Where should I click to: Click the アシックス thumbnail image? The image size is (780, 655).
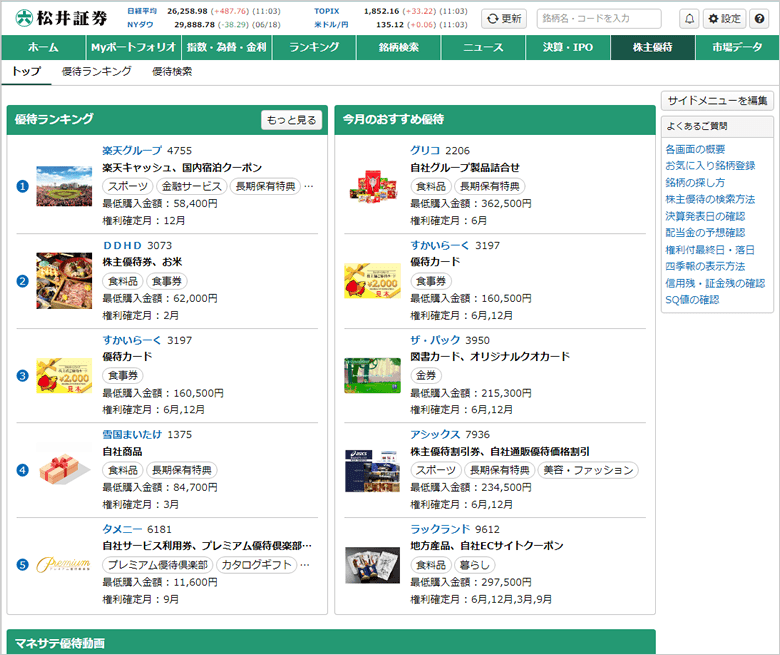pyautogui.click(x=373, y=470)
